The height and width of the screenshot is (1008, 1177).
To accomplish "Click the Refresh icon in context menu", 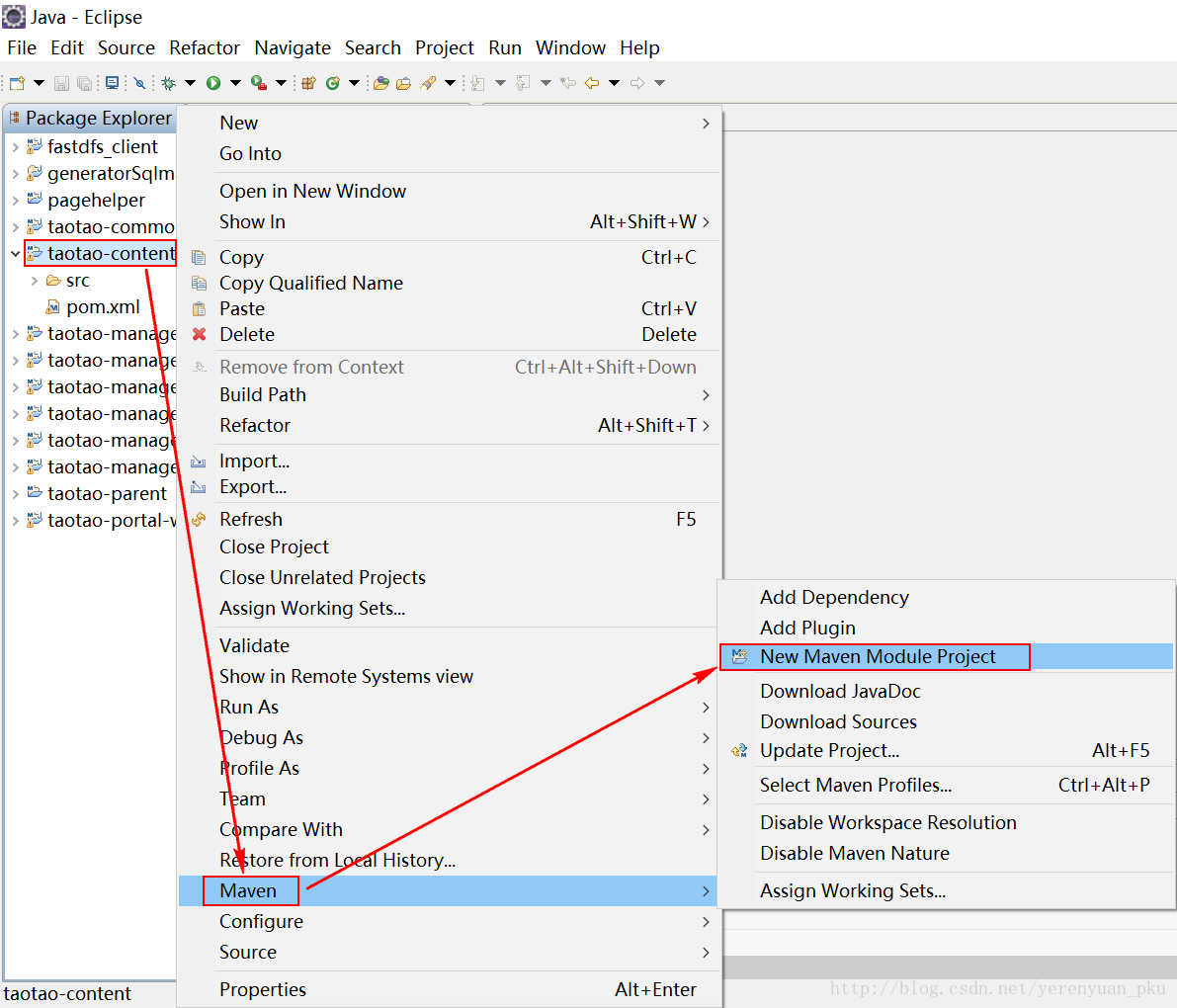I will tap(199, 520).
